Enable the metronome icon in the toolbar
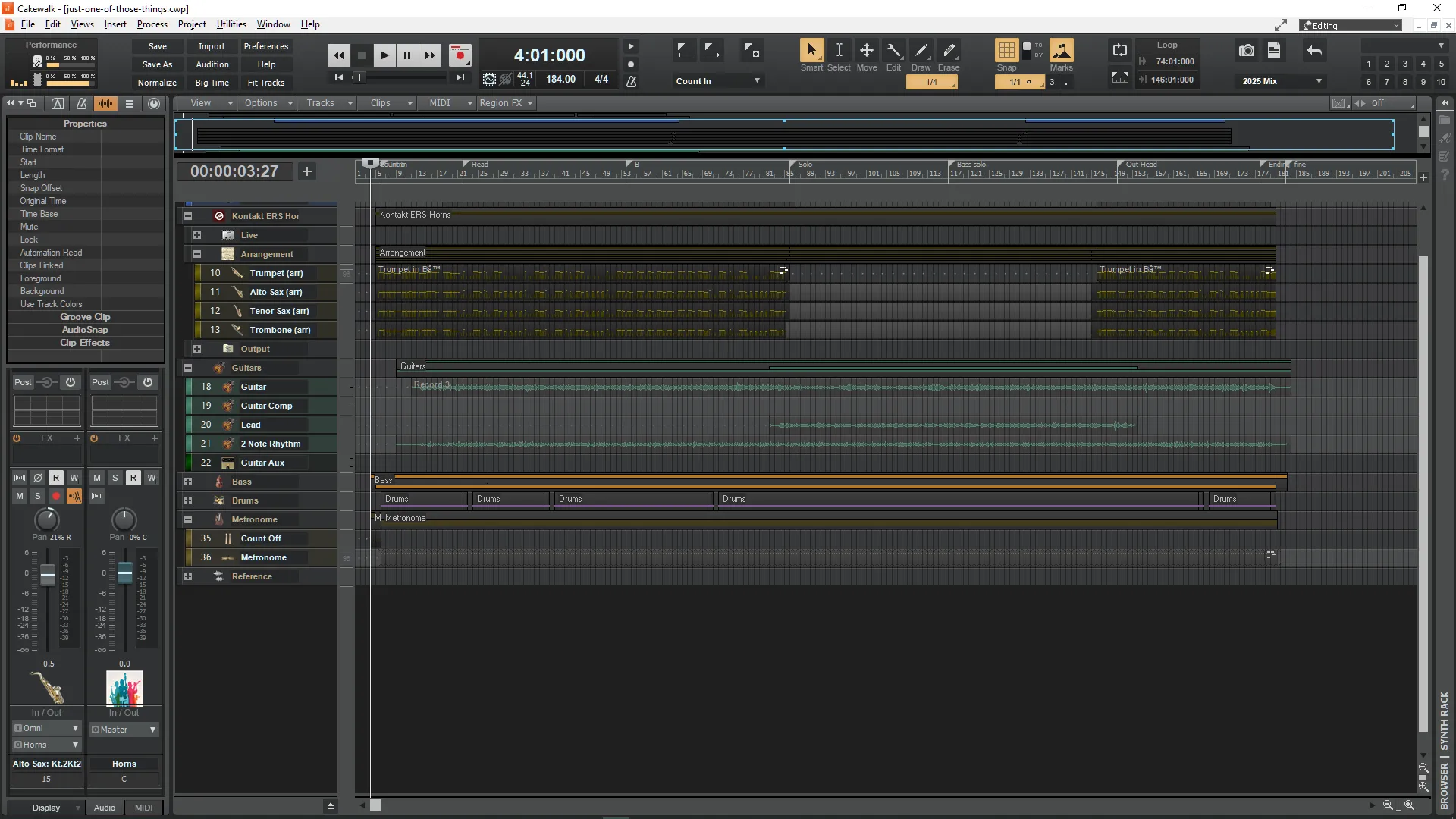The width and height of the screenshot is (1456, 819). click(x=632, y=82)
